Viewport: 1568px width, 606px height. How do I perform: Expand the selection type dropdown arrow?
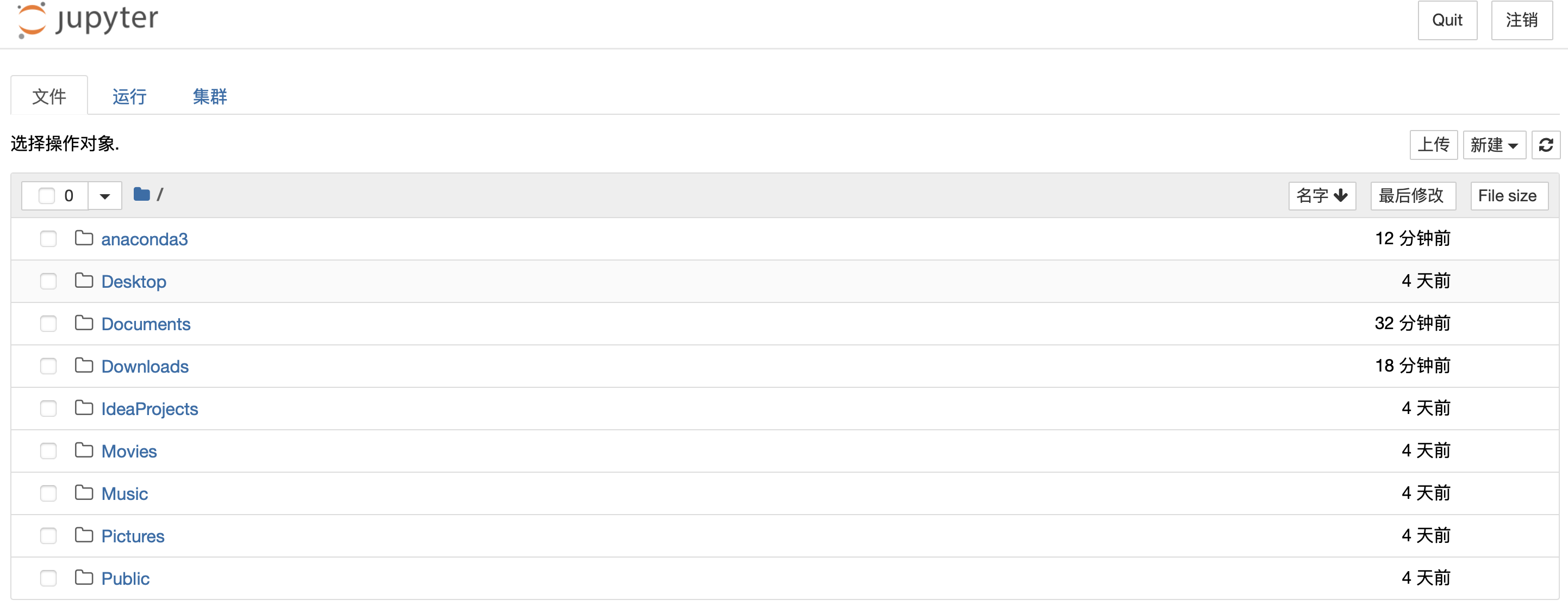pyautogui.click(x=105, y=195)
